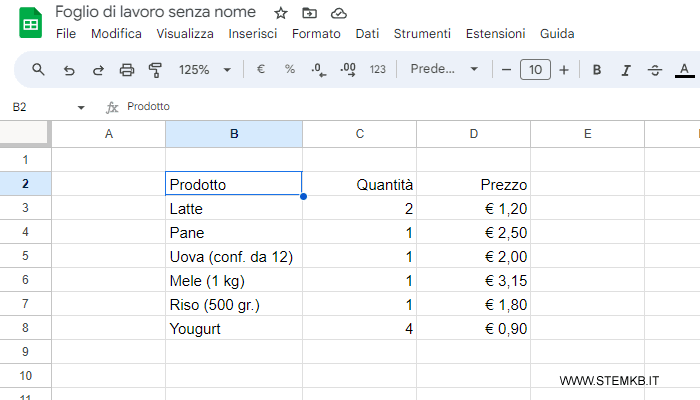
Task: Open the 125% zoom dropdown
Action: point(204,70)
